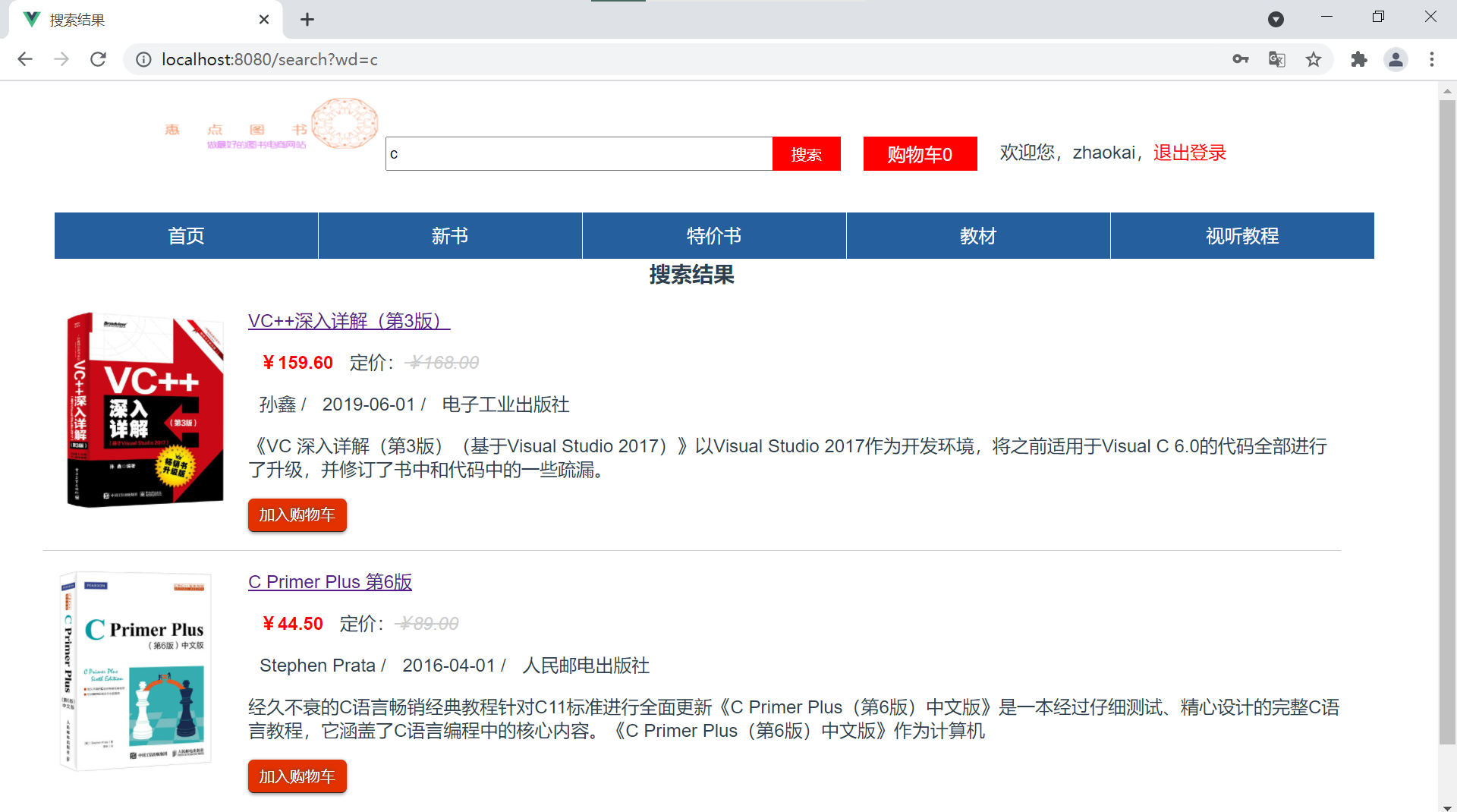Bookmark this page using the star icon

[x=1314, y=59]
